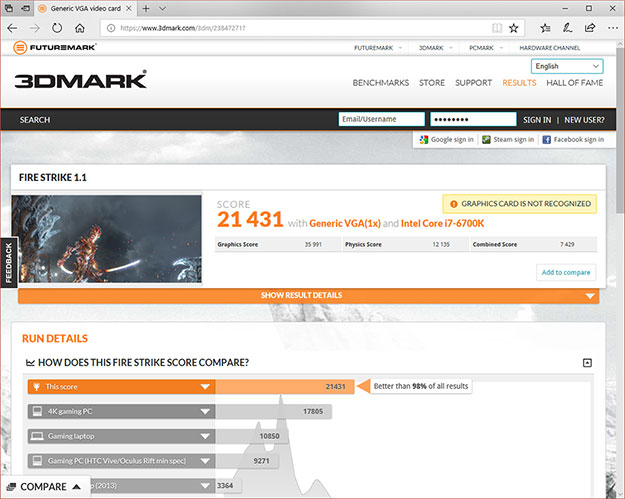Click the Email/Username input field
This screenshot has height=499, width=625.
click(381, 119)
